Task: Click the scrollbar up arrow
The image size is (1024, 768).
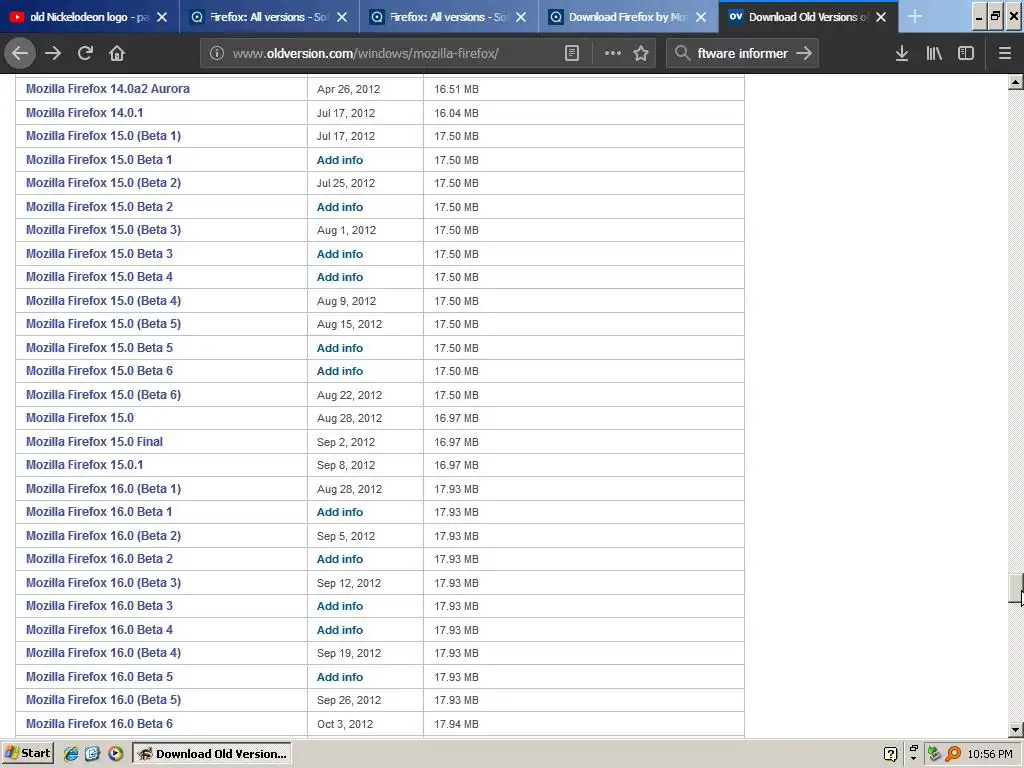Action: (x=1016, y=82)
